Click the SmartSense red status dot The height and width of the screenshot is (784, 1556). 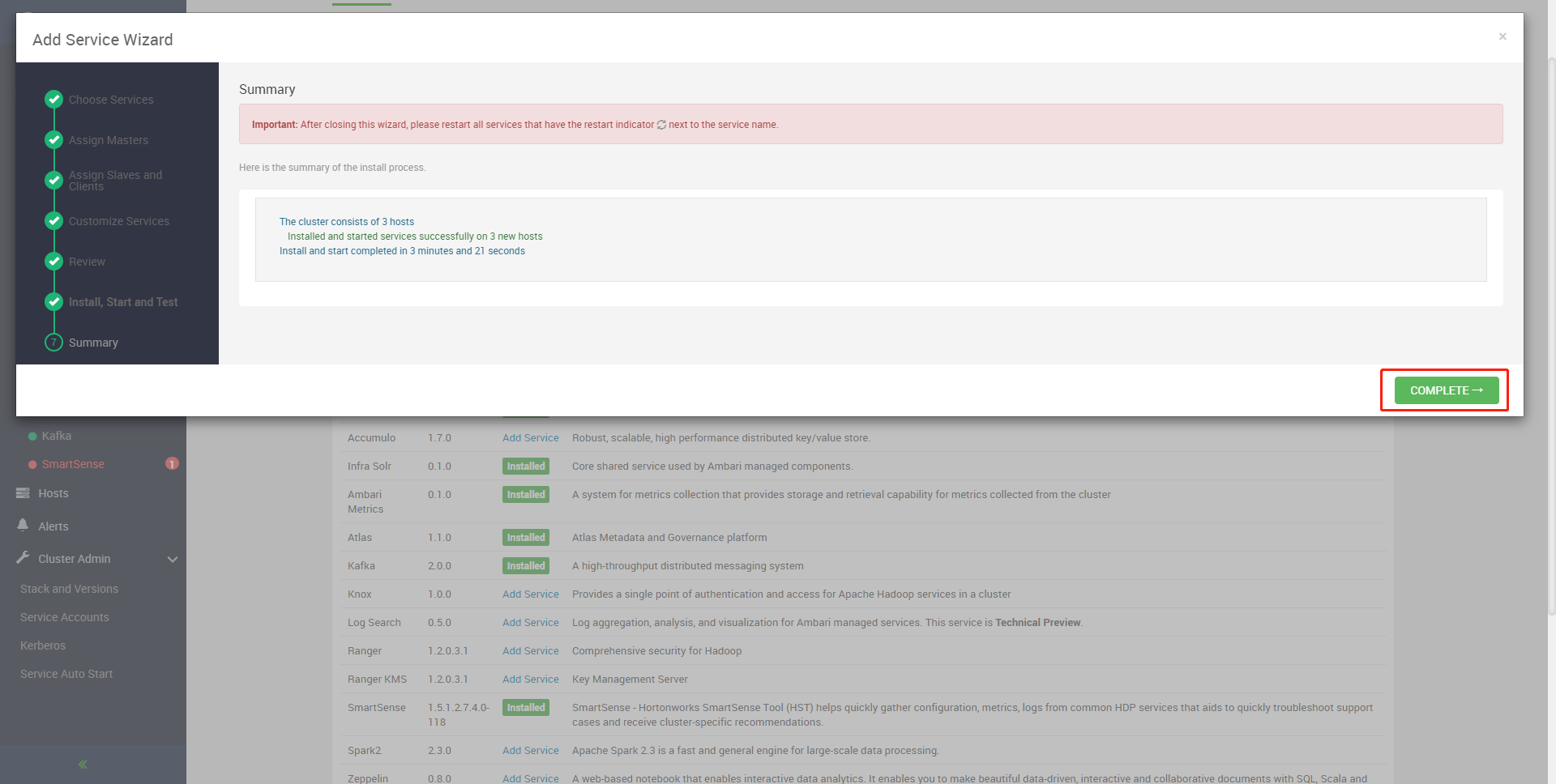coord(32,465)
